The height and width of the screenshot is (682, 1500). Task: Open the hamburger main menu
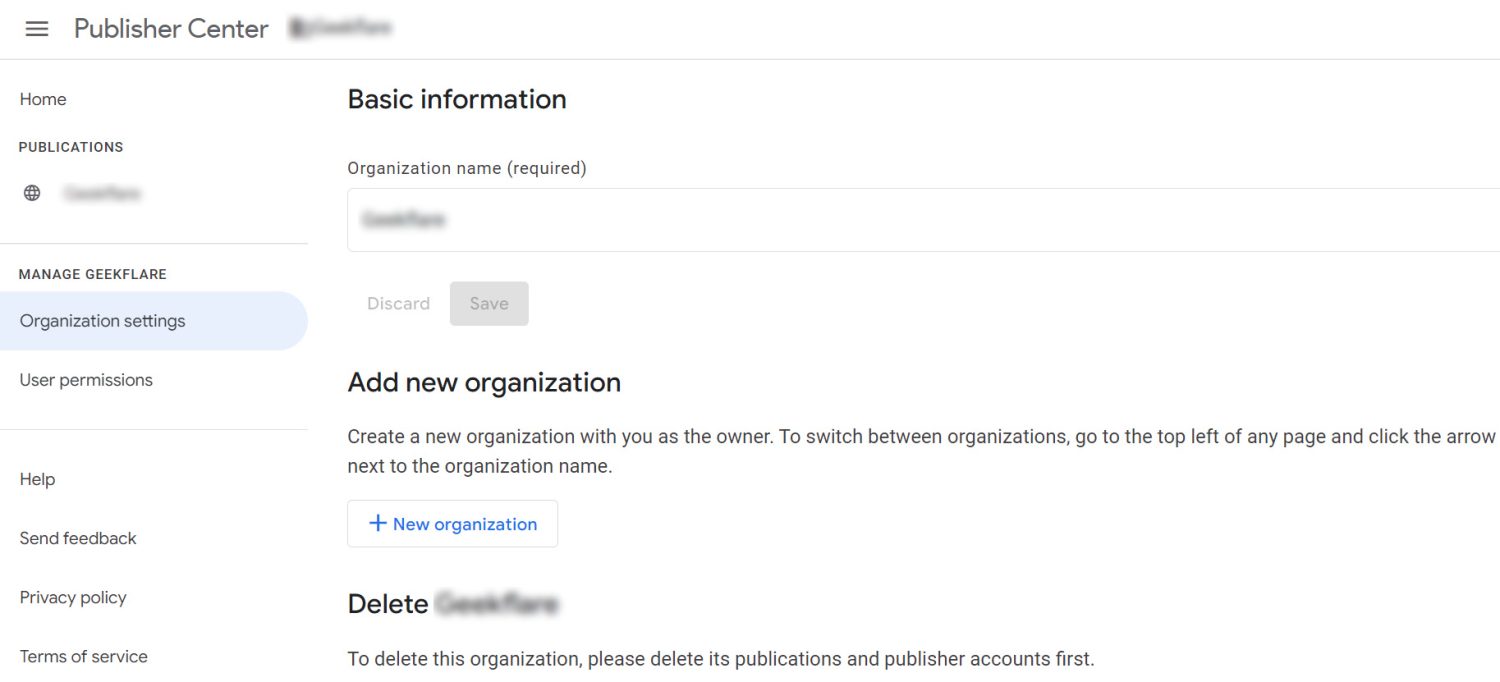(x=37, y=29)
